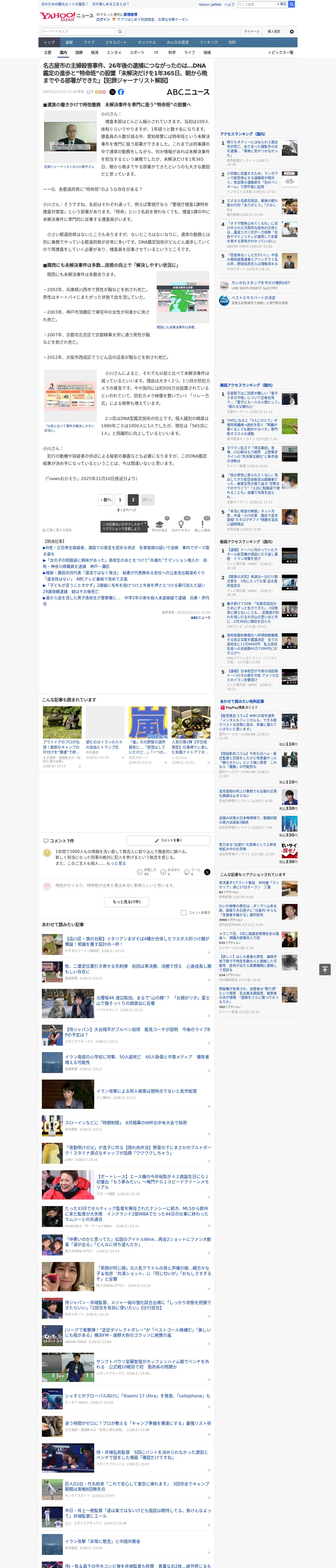Open the comment count bubble under headline
Viewport: 336px width, 1568px height.
pyautogui.click(x=90, y=92)
